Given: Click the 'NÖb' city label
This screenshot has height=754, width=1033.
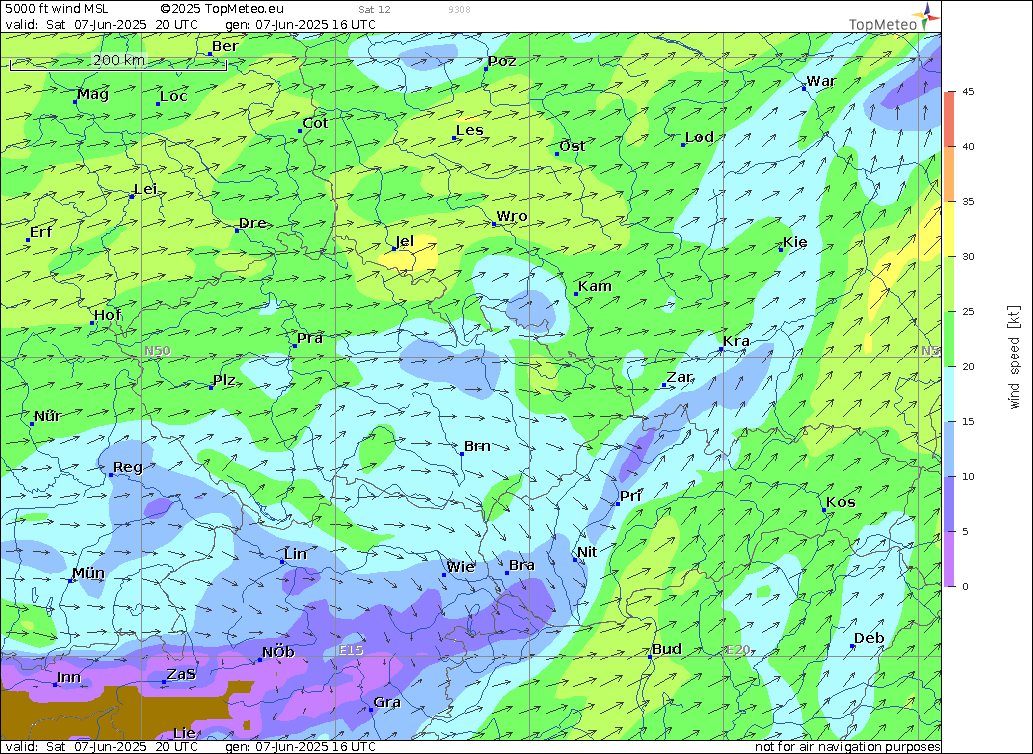Looking at the screenshot, I should click(278, 653).
